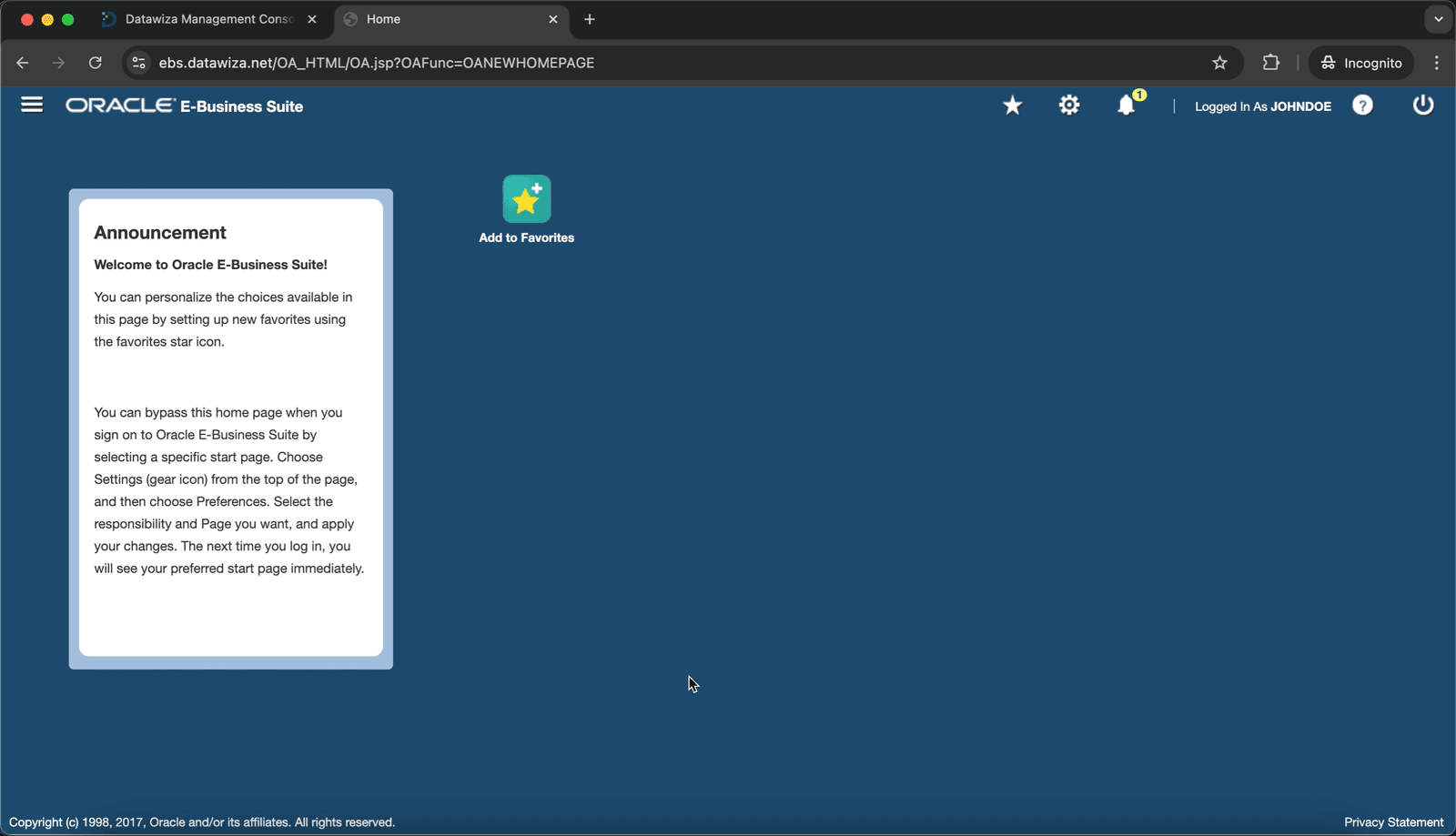Bookmark this page with the address bar star
The height and width of the screenshot is (836, 1456).
pos(1219,63)
